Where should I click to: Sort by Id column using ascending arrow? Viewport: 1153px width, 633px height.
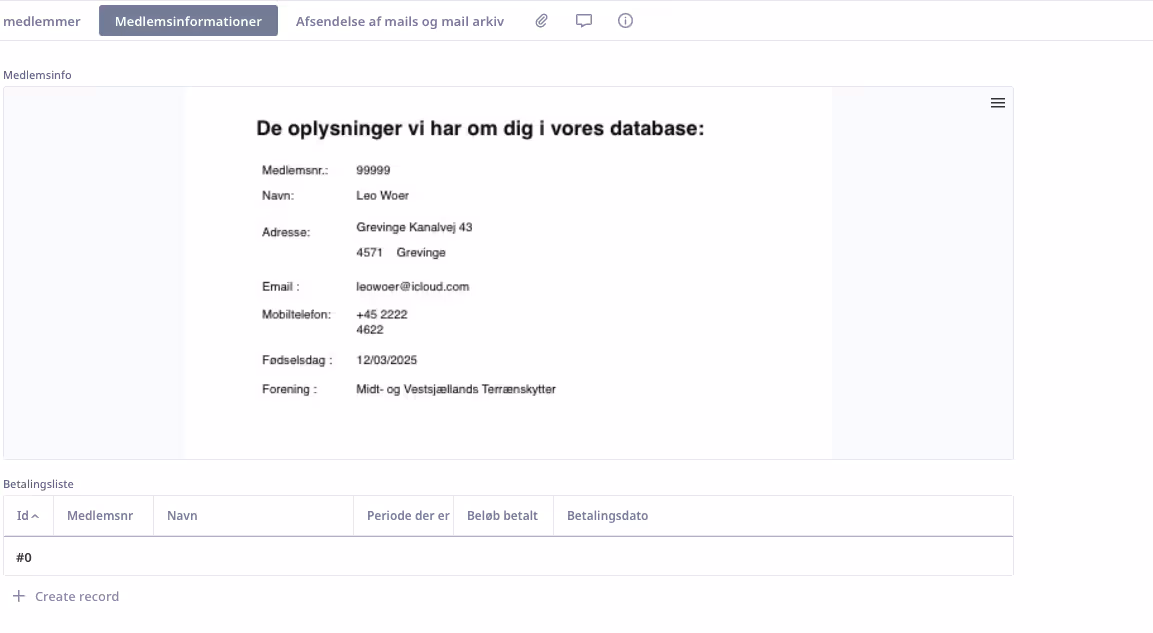click(35, 516)
